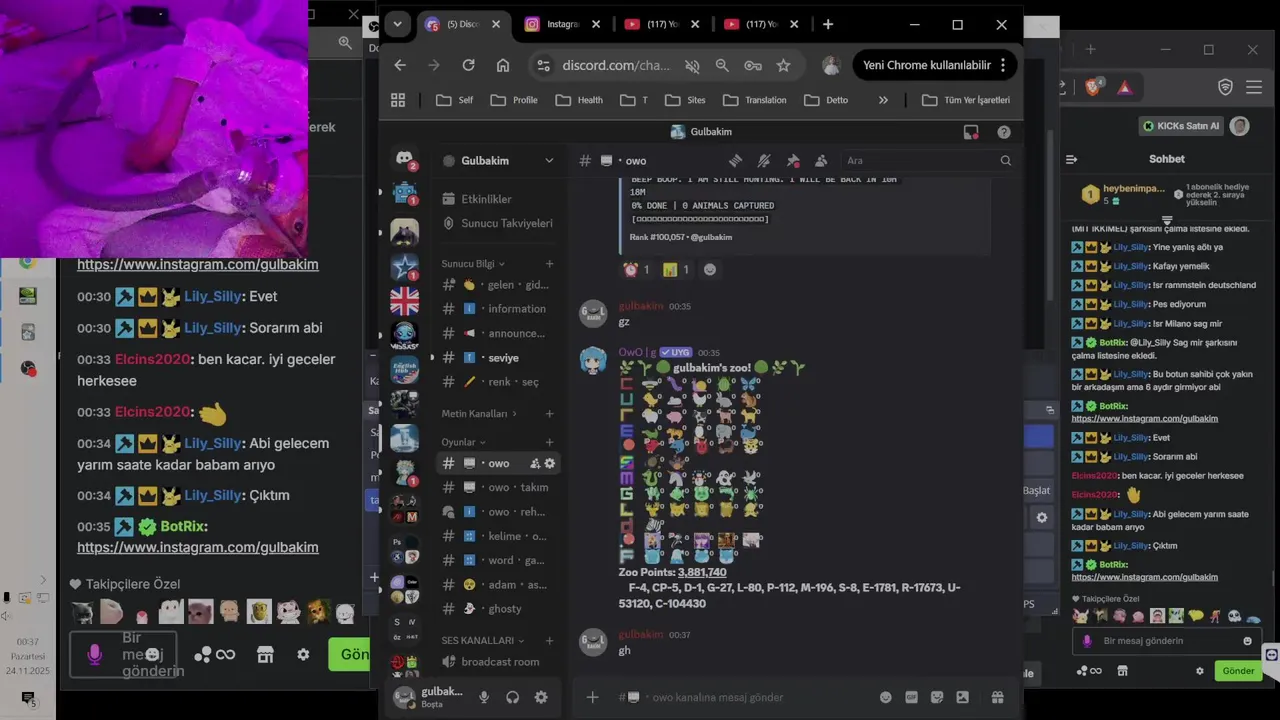Click Bir mesaj gönderin field in right chat
The height and width of the screenshot is (720, 1280).
coord(1168,641)
